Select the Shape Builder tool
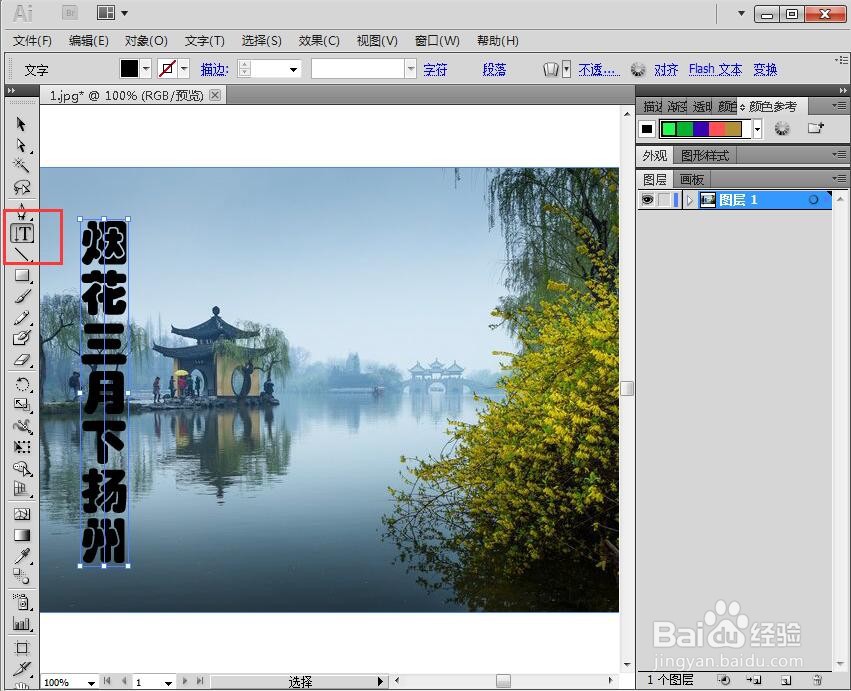The height and width of the screenshot is (691, 851). click(x=22, y=468)
